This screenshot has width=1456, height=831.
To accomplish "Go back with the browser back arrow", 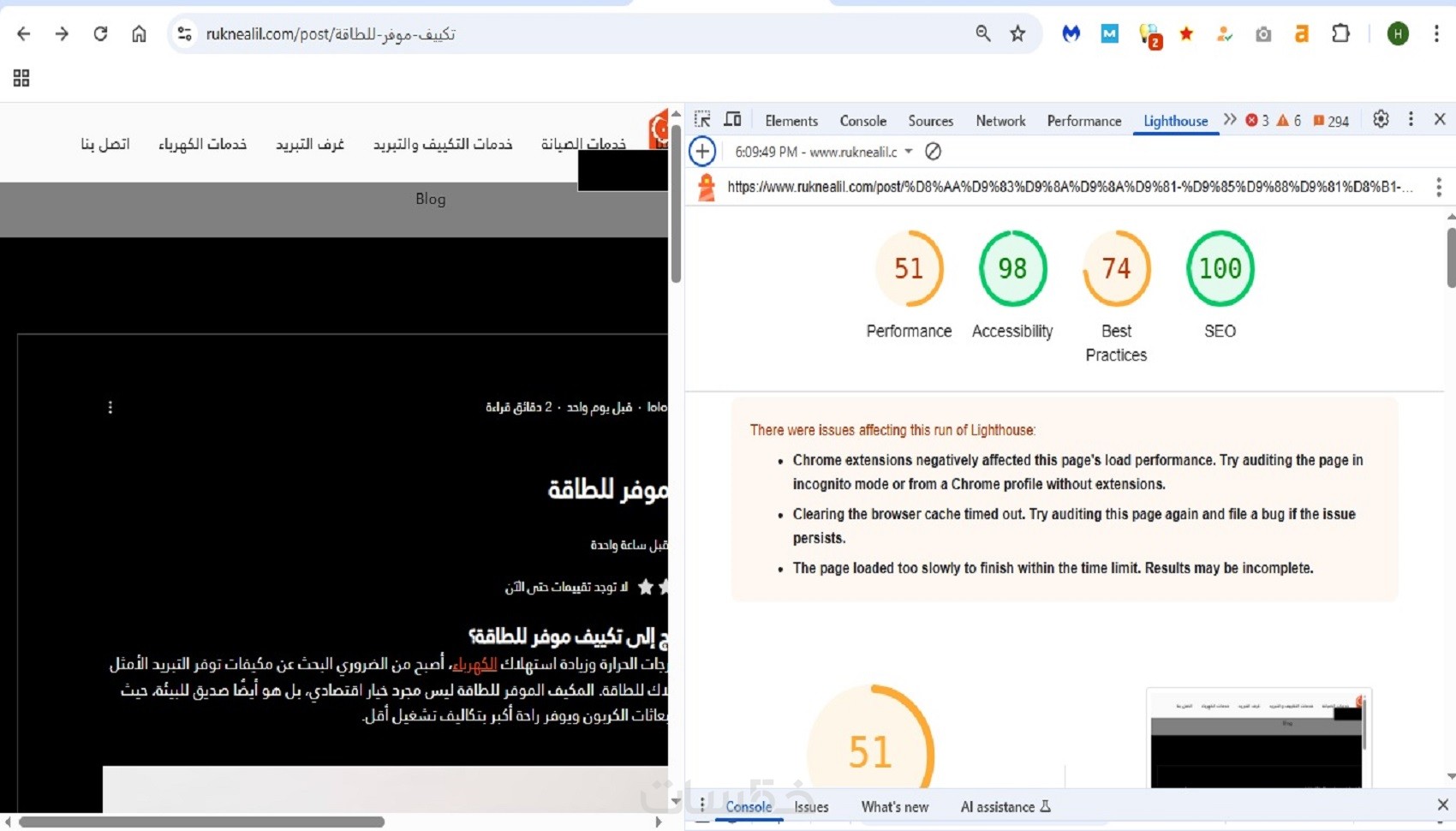I will click(x=23, y=33).
